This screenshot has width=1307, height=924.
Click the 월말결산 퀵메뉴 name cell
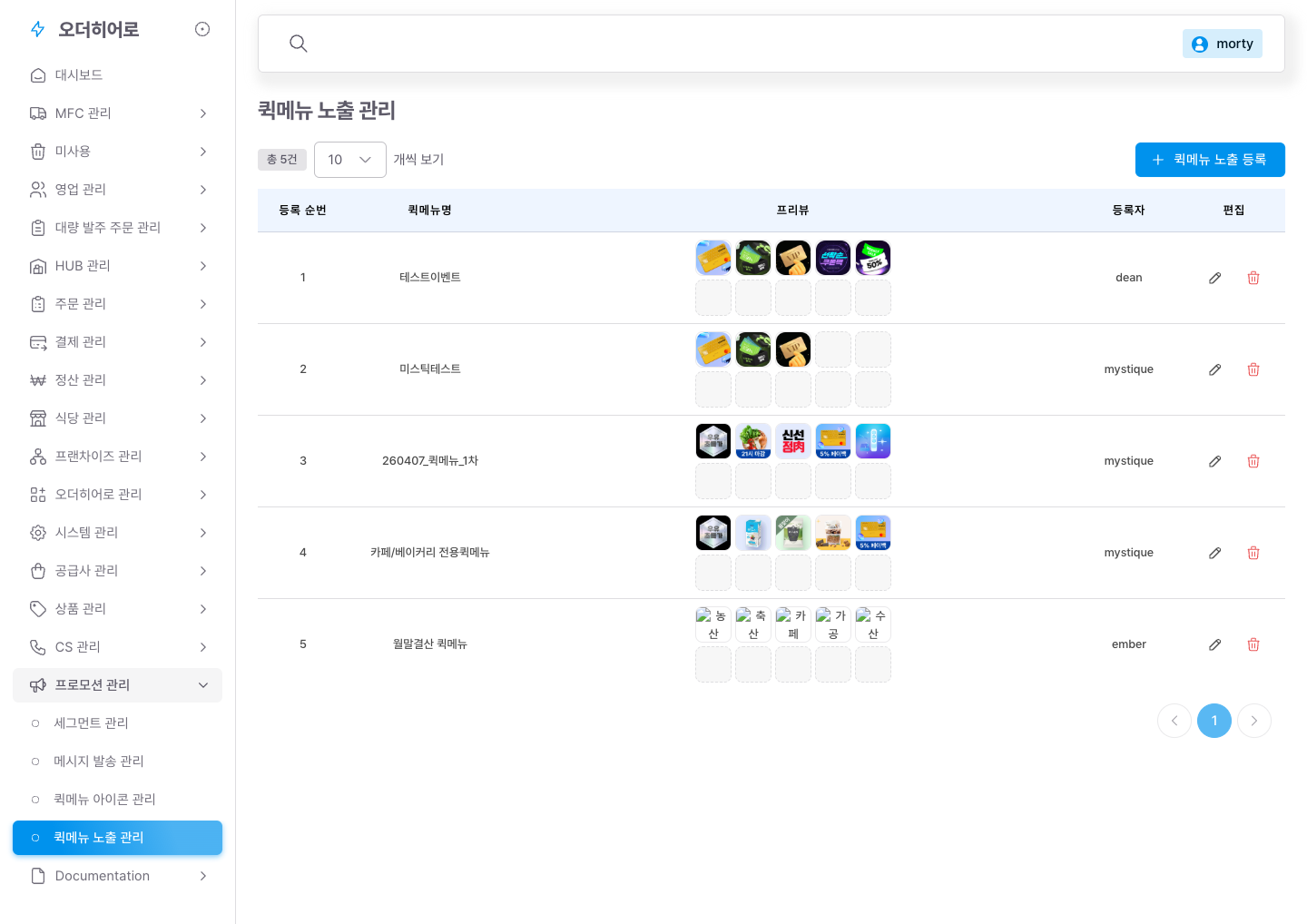tap(430, 644)
